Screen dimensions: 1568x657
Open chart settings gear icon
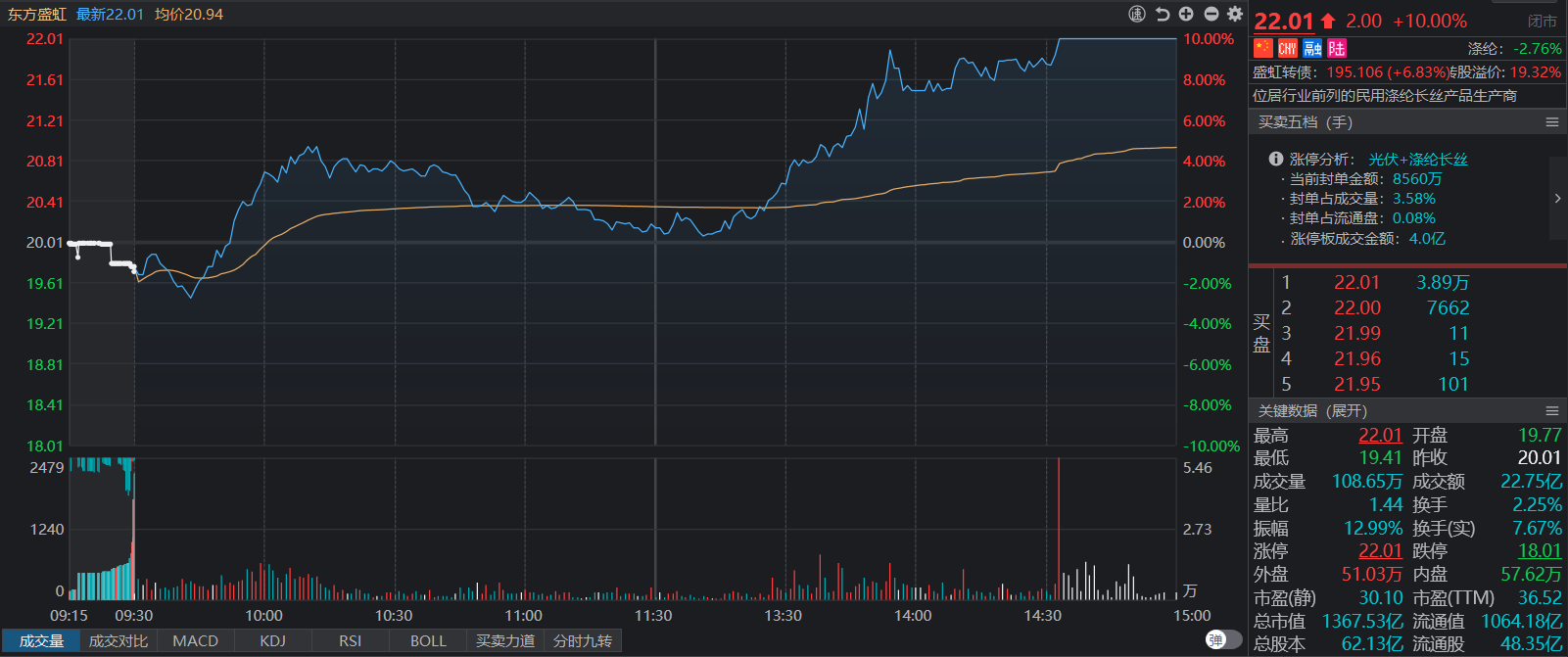(1235, 14)
